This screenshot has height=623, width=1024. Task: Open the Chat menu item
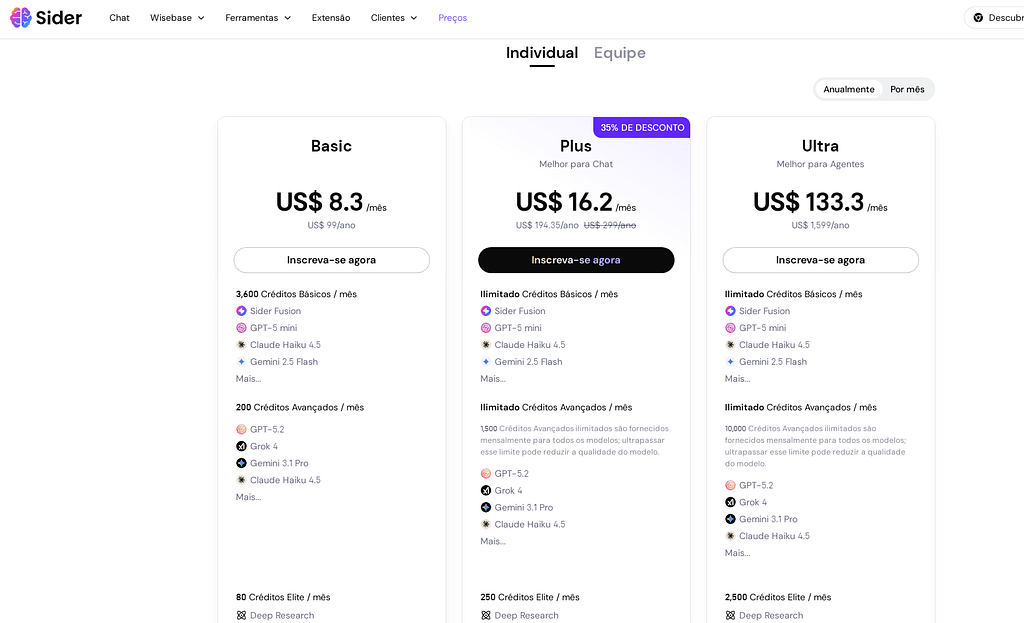[x=119, y=18]
